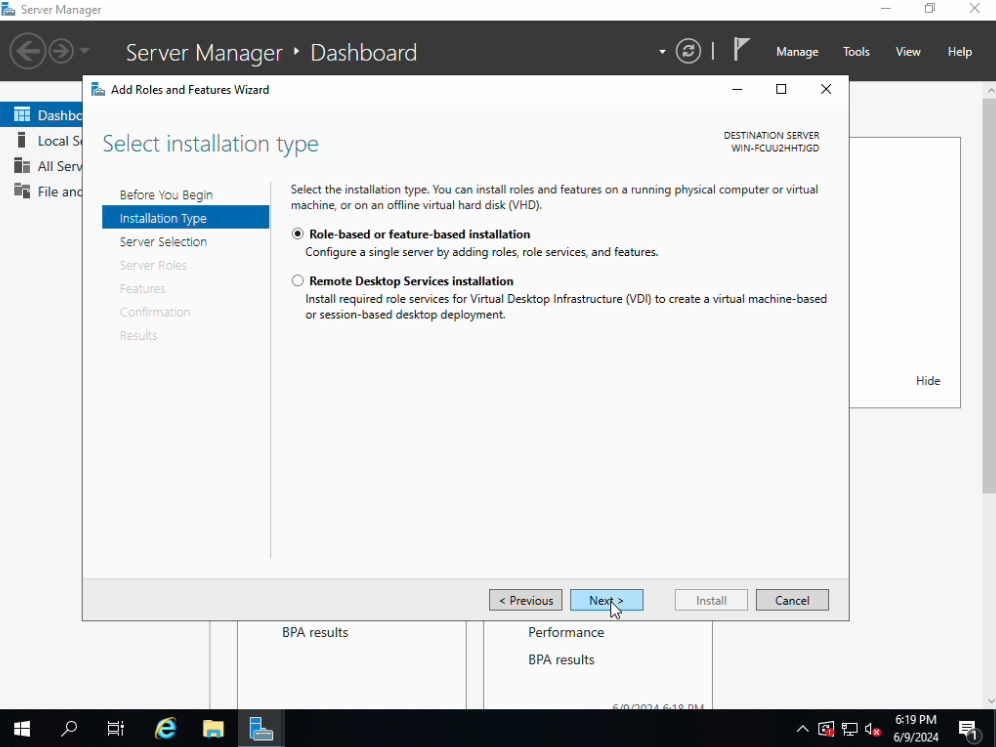Image resolution: width=996 pixels, height=747 pixels.
Task: Select Role-based or feature-based installation
Action: (x=298, y=234)
